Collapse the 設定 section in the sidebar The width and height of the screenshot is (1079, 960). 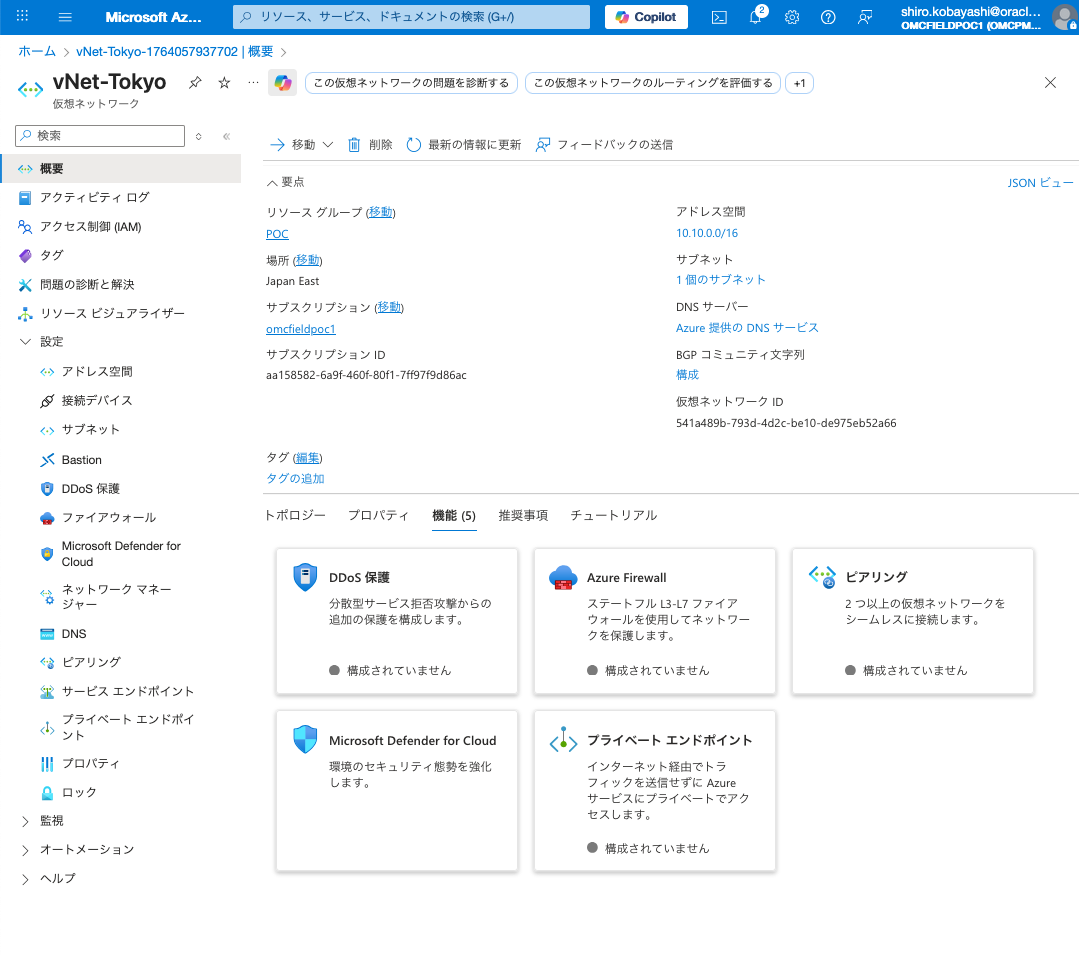pyautogui.click(x=25, y=341)
